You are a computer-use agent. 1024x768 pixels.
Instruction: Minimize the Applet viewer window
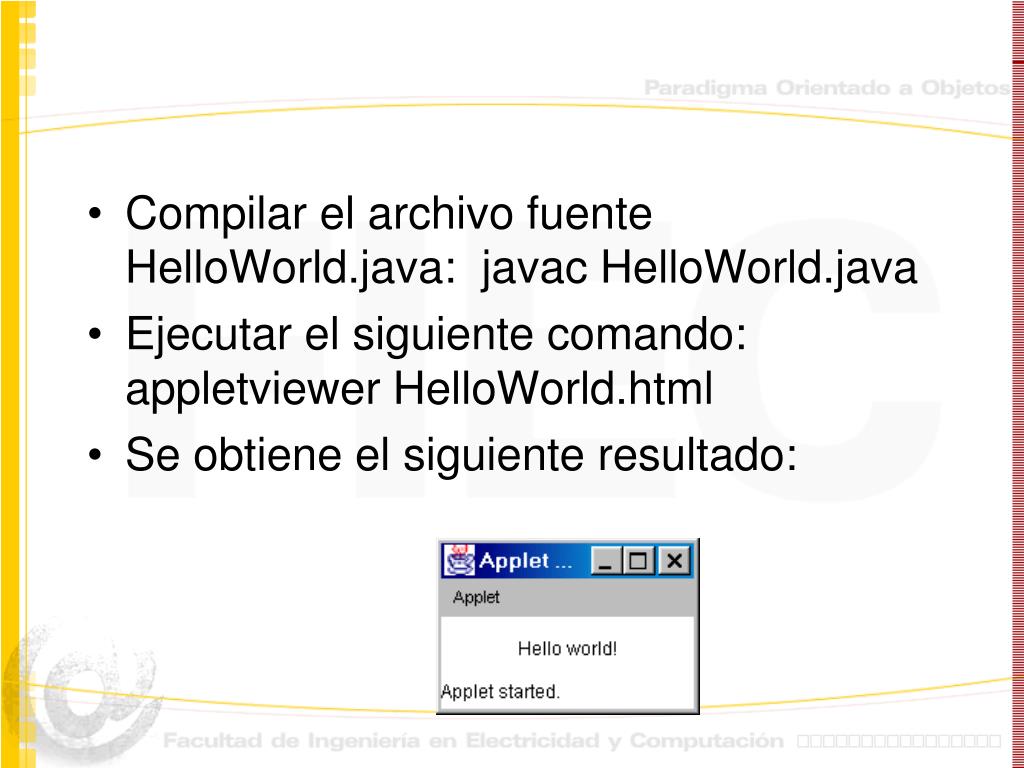click(605, 560)
